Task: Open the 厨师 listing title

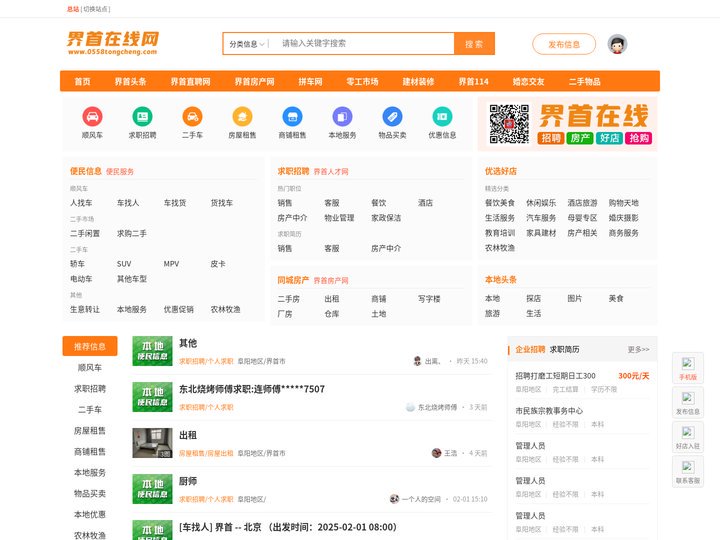Action: [x=188, y=481]
